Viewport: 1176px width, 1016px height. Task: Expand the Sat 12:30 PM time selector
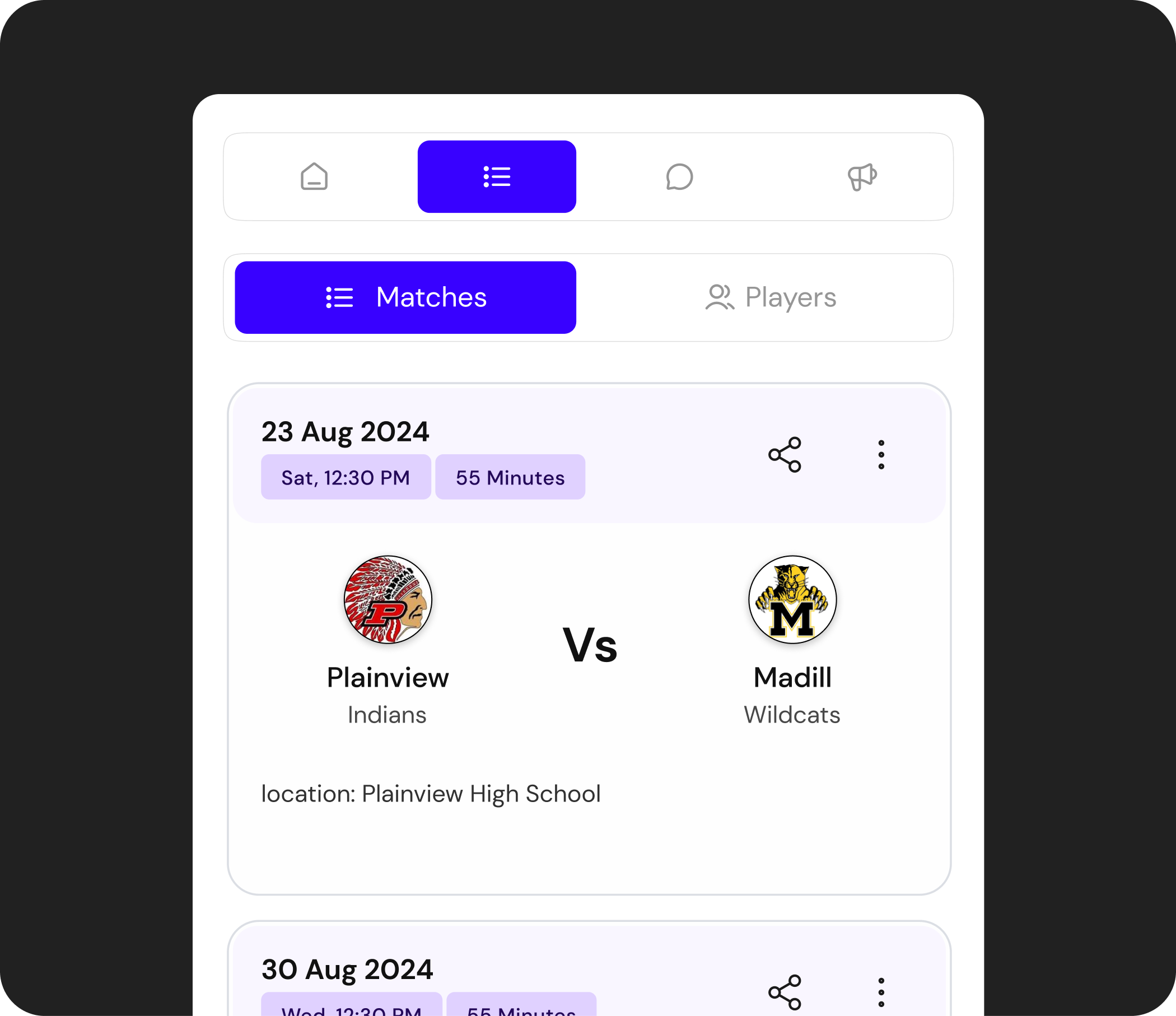coord(345,477)
